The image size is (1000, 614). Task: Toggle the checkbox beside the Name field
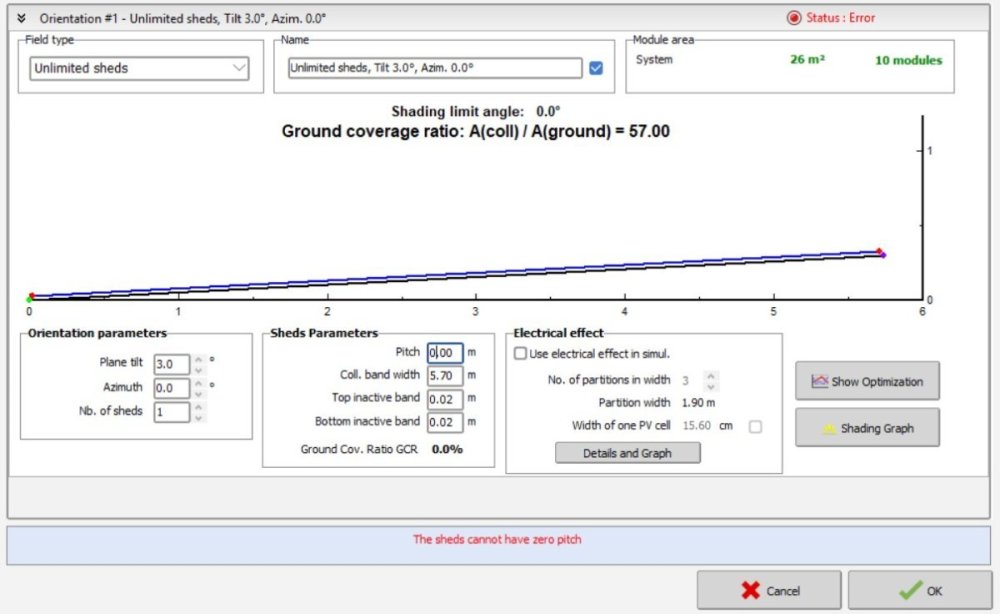[x=596, y=68]
